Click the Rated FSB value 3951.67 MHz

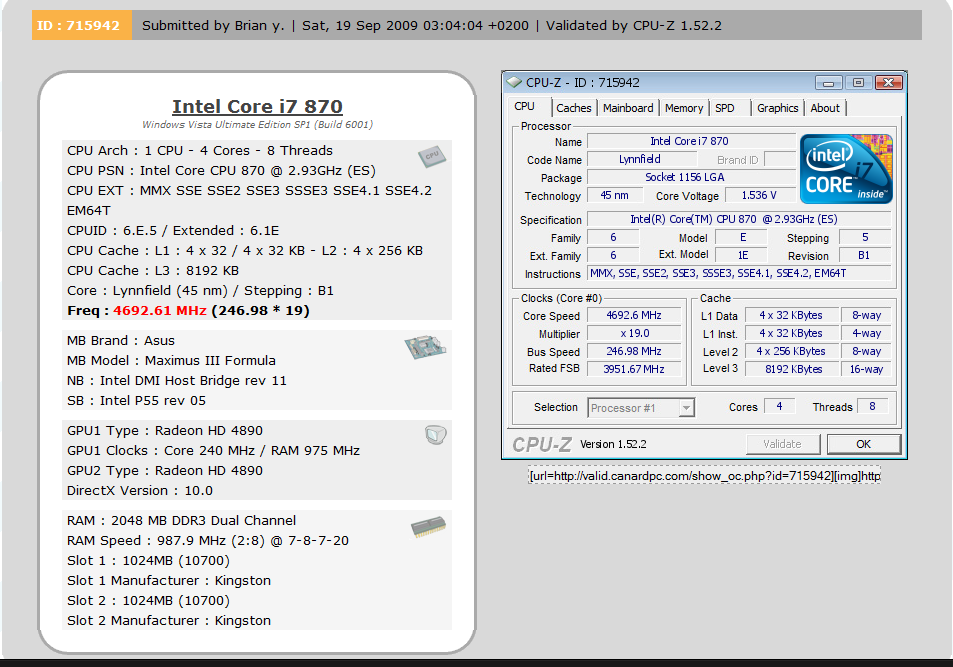(x=634, y=369)
